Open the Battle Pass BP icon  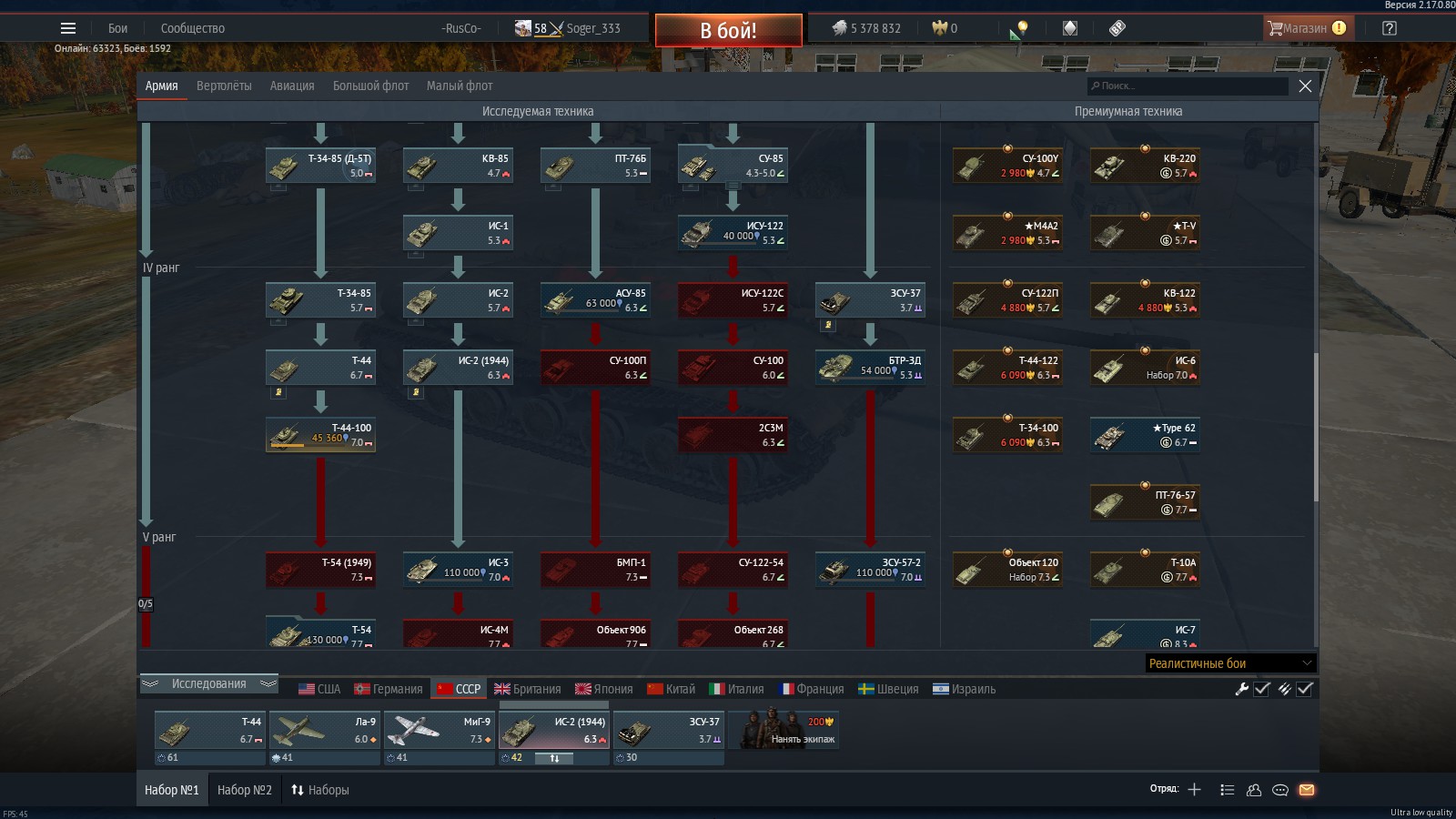click(x=1117, y=28)
